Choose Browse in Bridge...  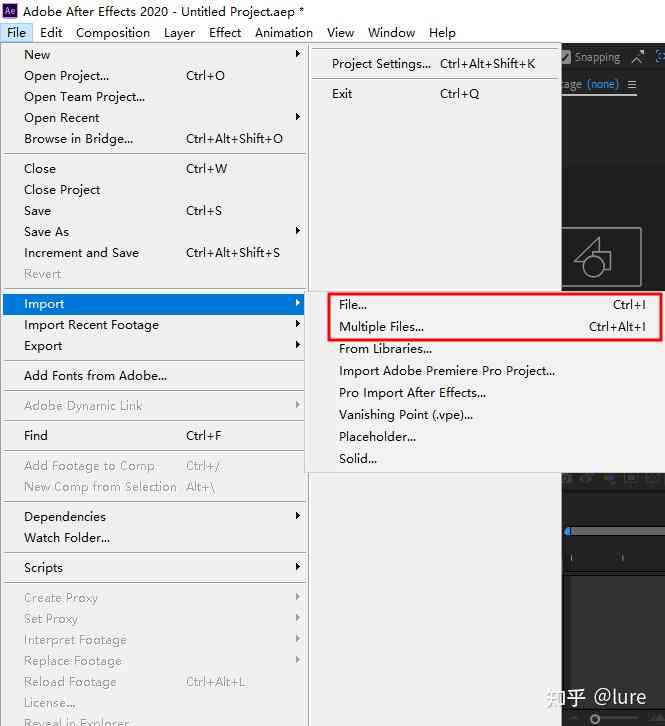pyautogui.click(x=154, y=138)
